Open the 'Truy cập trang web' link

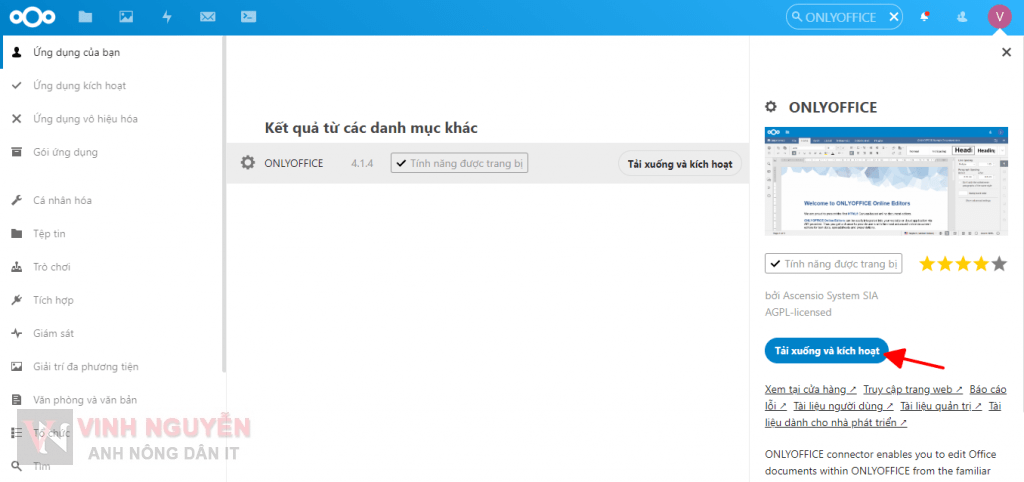point(913,389)
